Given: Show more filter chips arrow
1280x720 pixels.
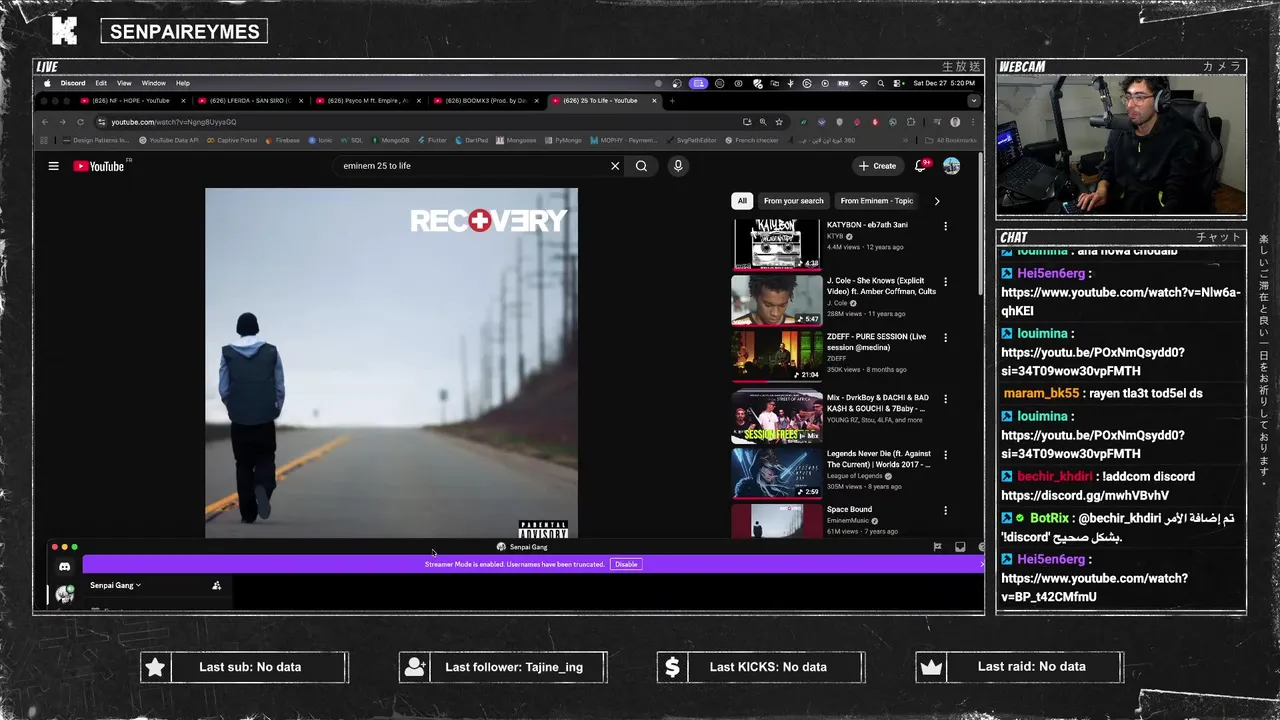Looking at the screenshot, I should 937,201.
